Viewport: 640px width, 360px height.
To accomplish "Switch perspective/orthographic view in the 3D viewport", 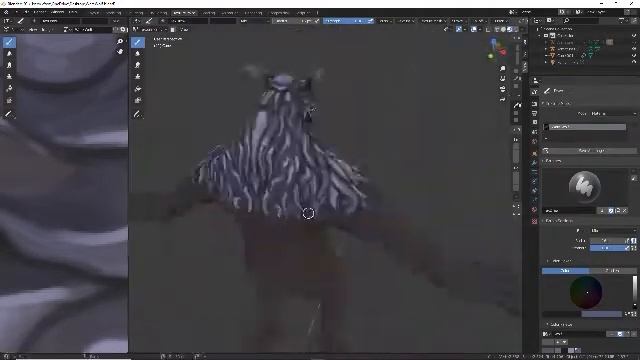I will [x=503, y=99].
